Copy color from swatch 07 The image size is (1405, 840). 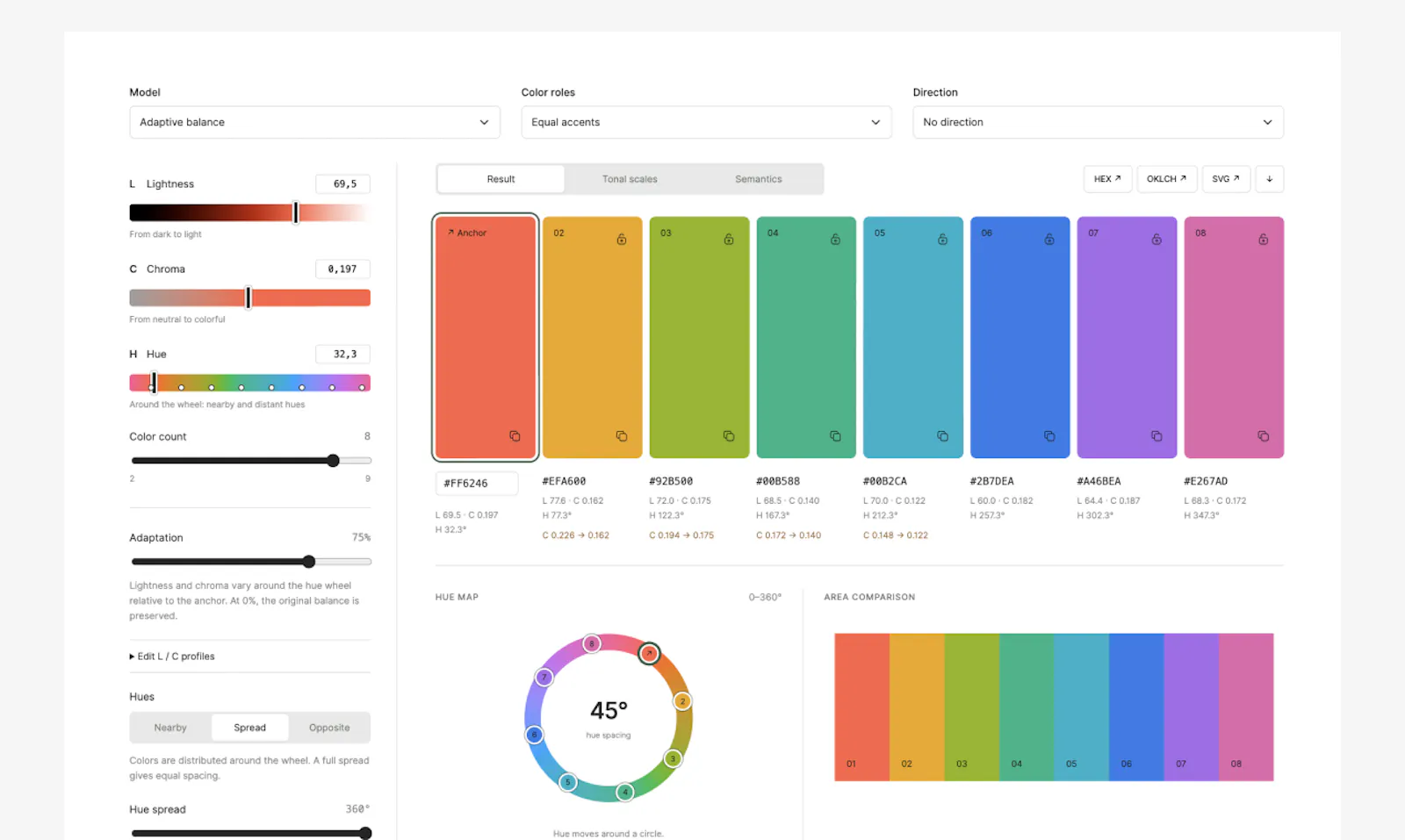click(1156, 436)
